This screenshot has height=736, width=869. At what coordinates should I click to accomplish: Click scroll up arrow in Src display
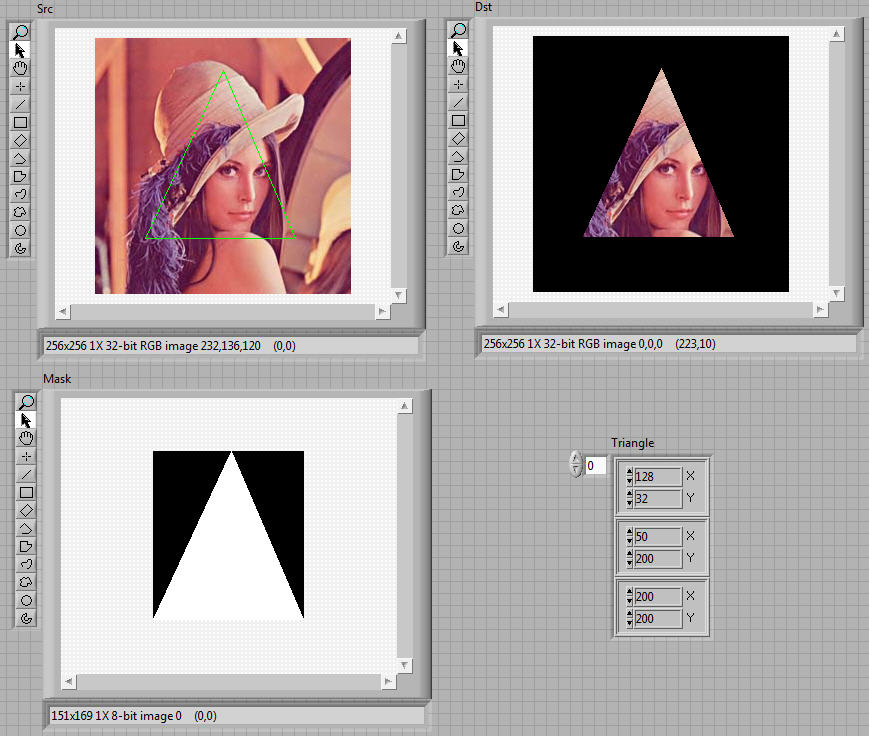[x=398, y=37]
